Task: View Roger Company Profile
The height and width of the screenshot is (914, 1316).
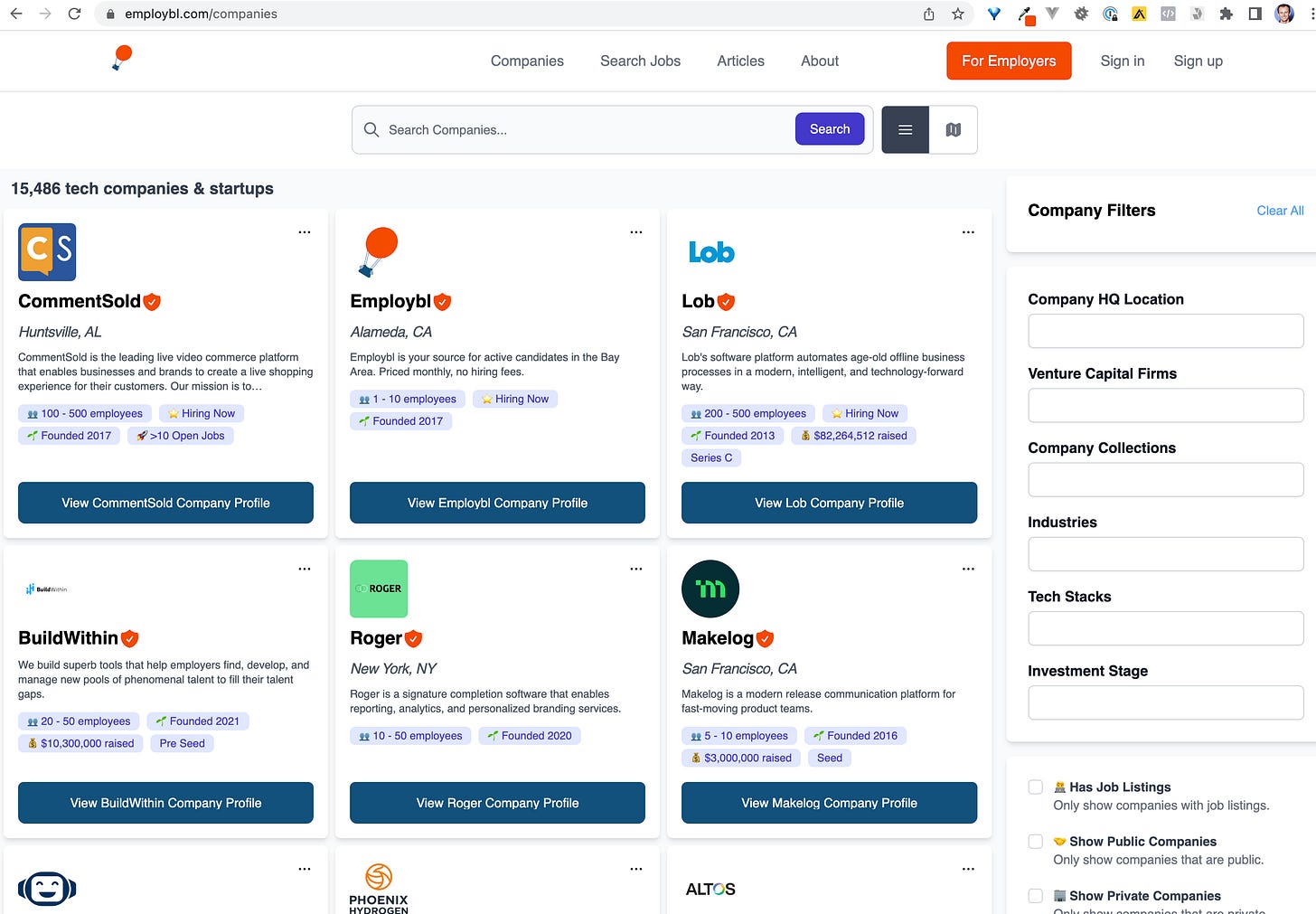Action: tap(497, 803)
